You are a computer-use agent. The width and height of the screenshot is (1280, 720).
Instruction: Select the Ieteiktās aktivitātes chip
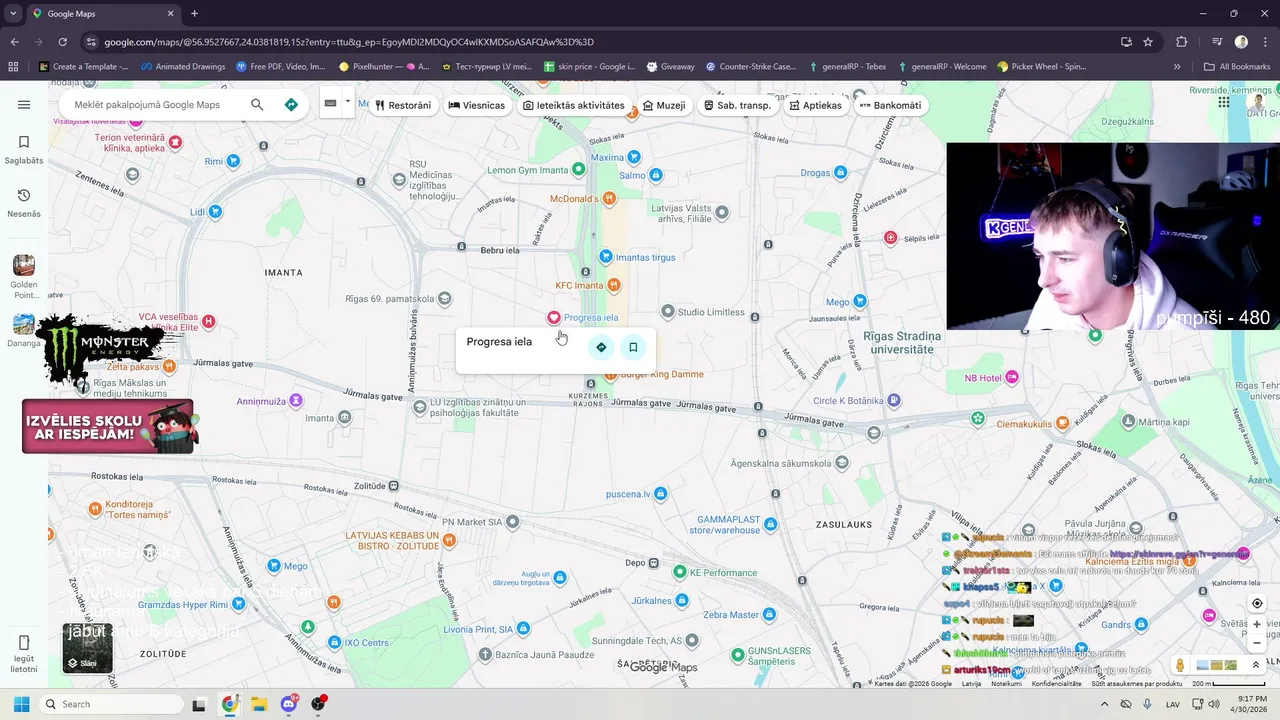click(x=574, y=105)
